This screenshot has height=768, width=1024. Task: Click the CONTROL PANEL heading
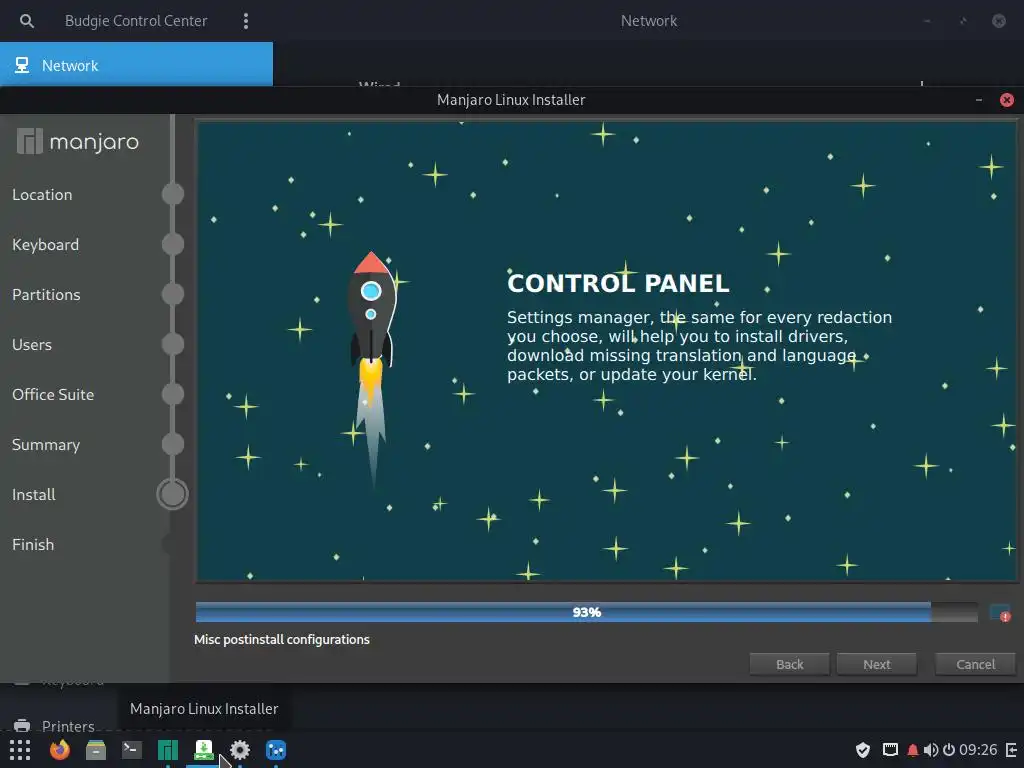(618, 283)
